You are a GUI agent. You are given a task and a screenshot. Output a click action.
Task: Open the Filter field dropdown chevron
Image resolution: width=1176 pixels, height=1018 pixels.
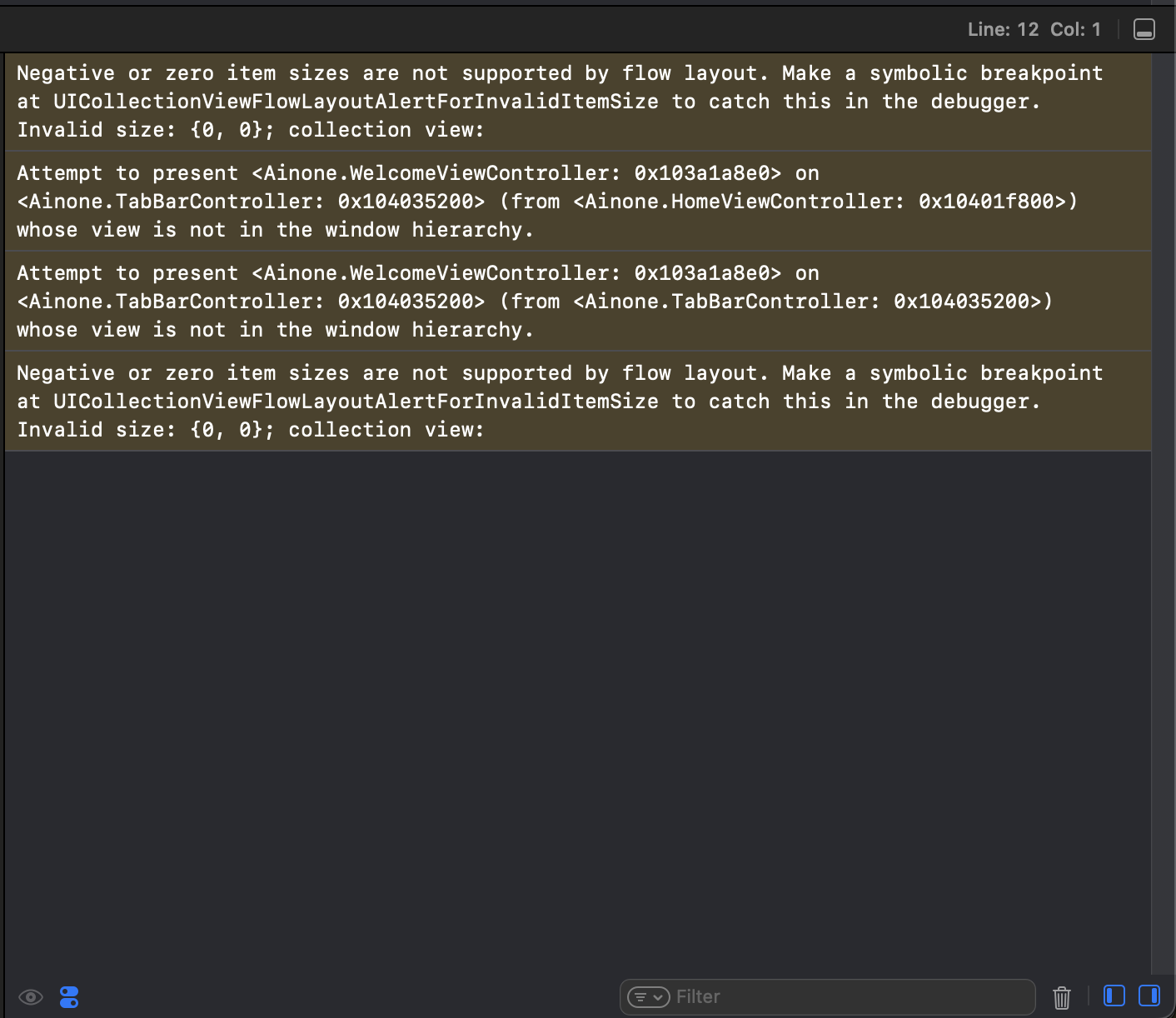point(657,996)
